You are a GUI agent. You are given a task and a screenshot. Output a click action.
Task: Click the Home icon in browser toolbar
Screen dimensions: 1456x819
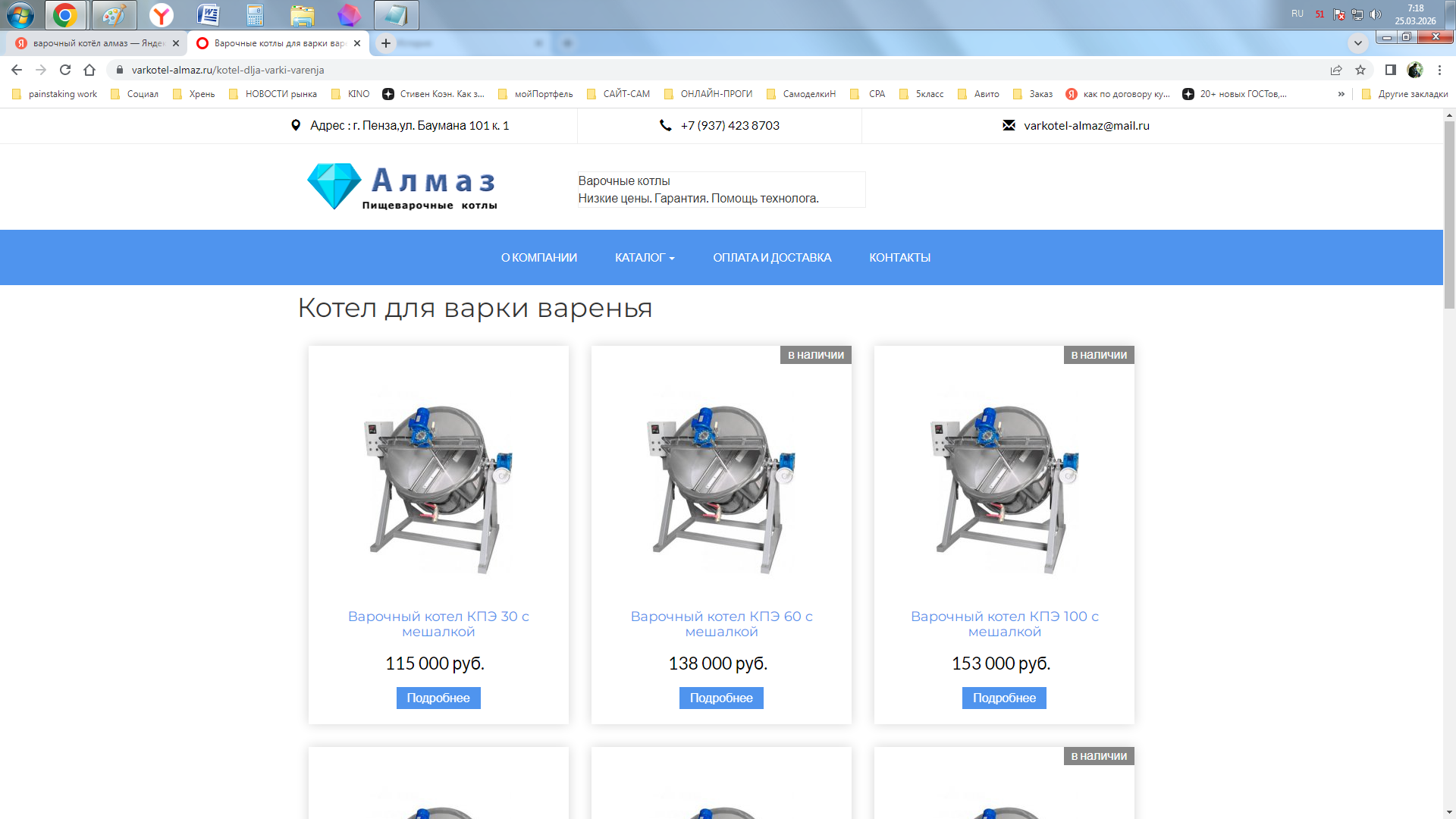pos(89,70)
